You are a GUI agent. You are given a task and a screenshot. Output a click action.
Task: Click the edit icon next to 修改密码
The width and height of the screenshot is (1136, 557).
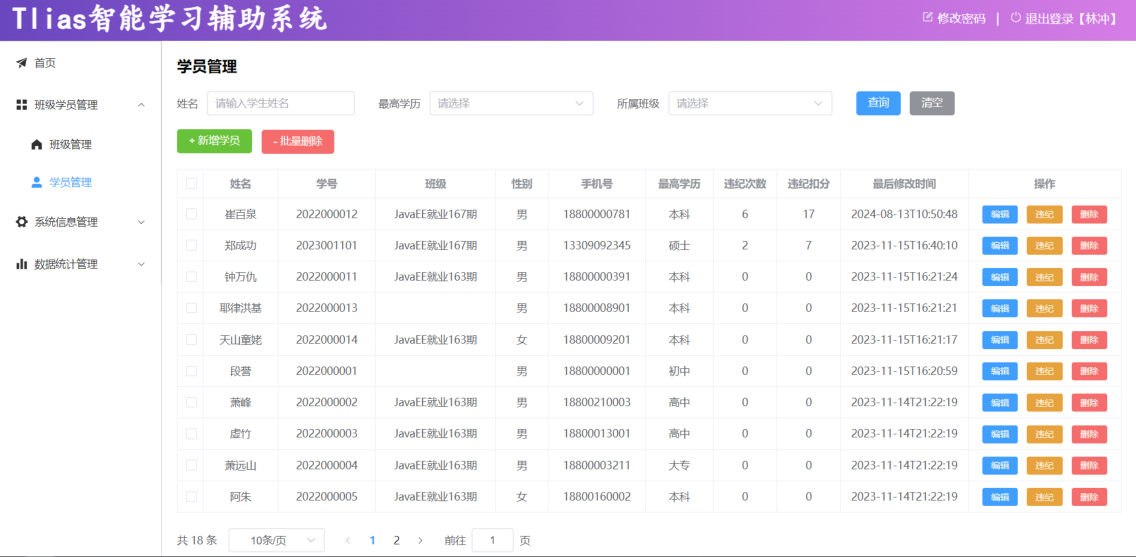927,18
